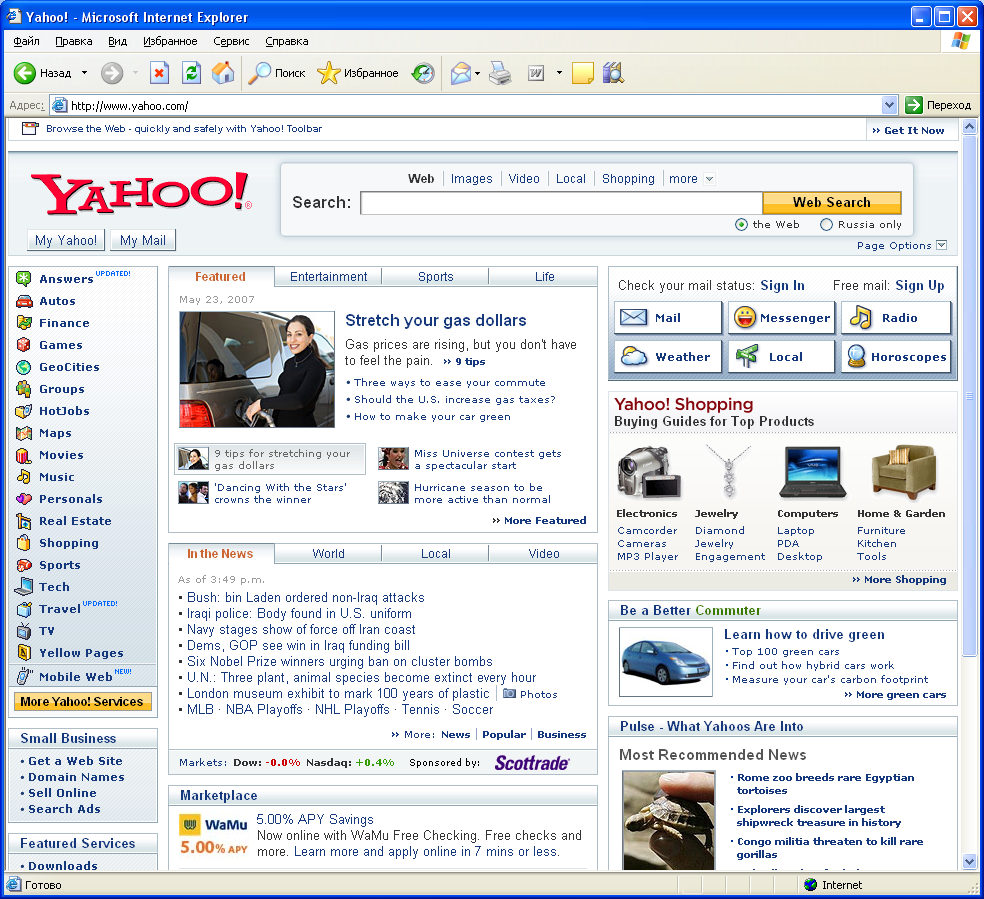Print the page with the printer icon
Image resolution: width=984 pixels, height=899 pixels.
coord(500,73)
